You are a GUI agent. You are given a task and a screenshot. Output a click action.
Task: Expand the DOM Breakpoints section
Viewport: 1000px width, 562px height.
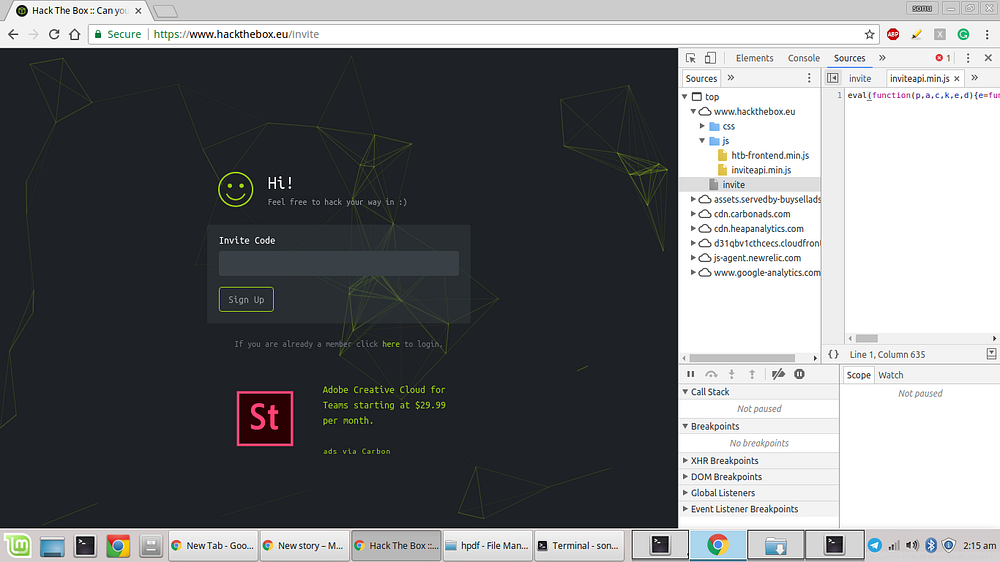(685, 477)
